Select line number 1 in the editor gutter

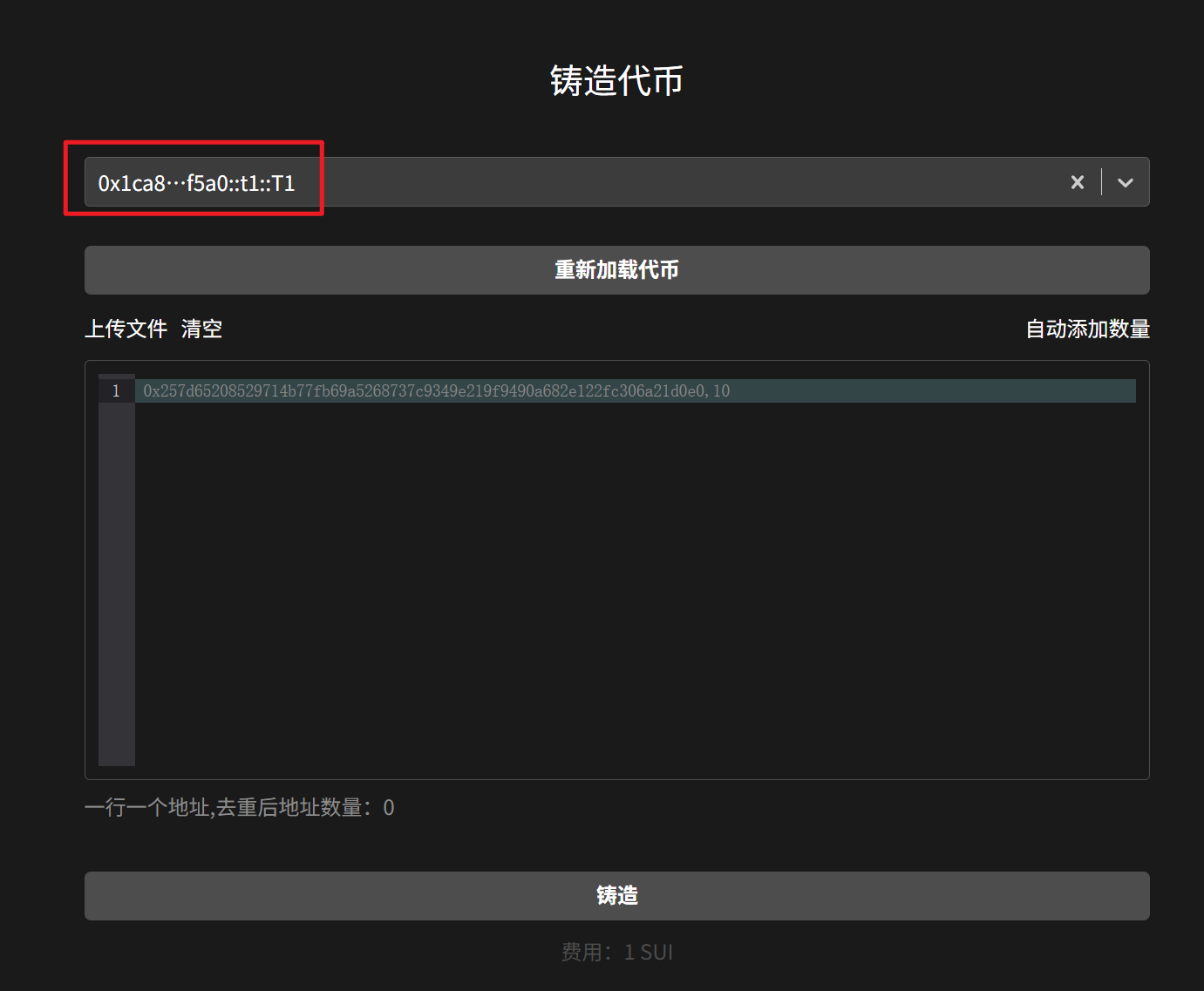pyautogui.click(x=116, y=390)
